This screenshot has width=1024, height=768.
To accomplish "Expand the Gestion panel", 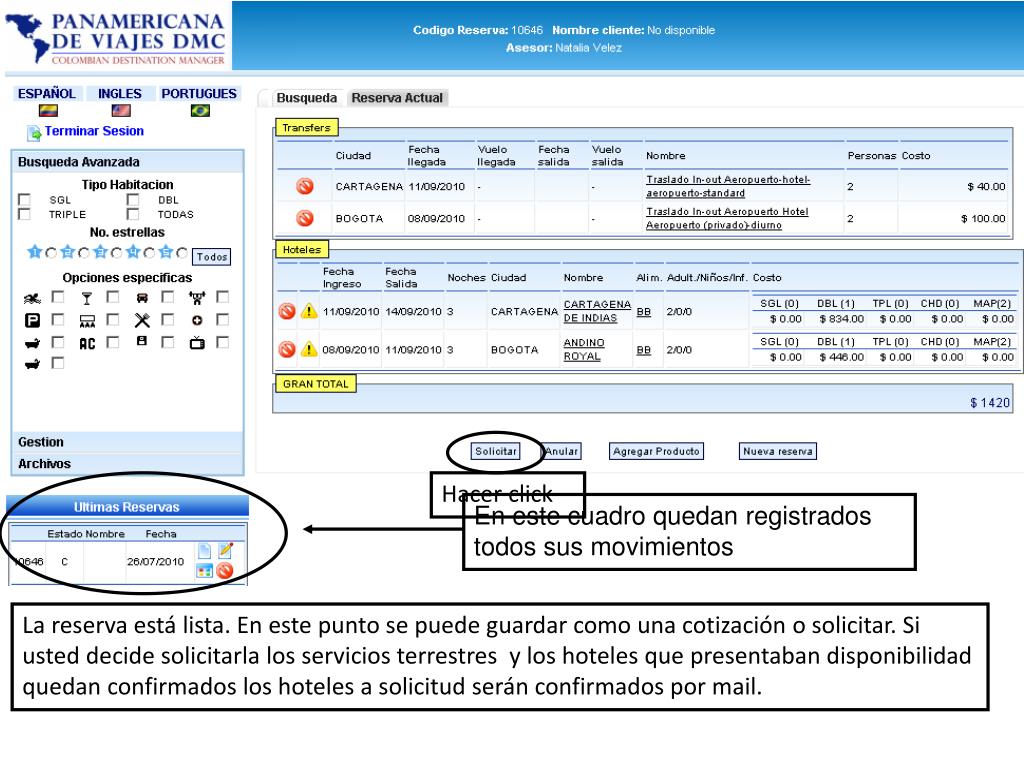I will [128, 442].
